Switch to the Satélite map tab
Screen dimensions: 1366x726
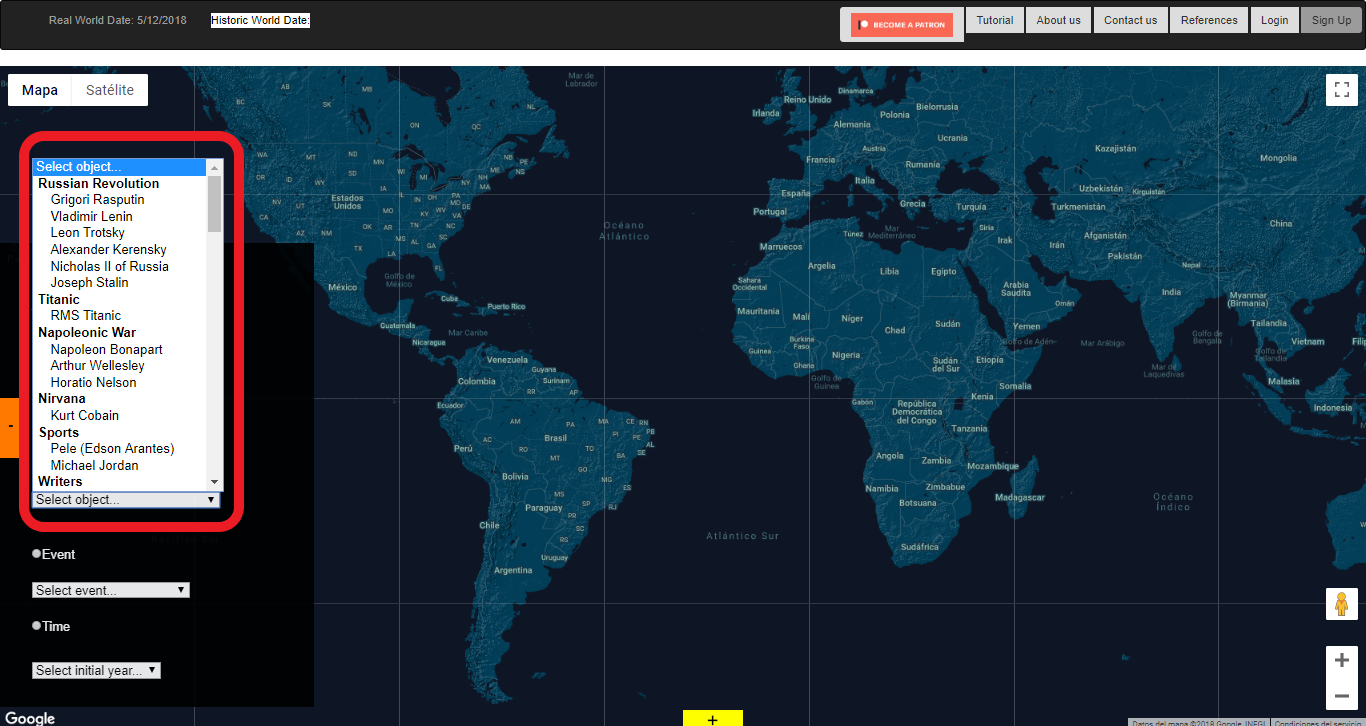click(110, 90)
